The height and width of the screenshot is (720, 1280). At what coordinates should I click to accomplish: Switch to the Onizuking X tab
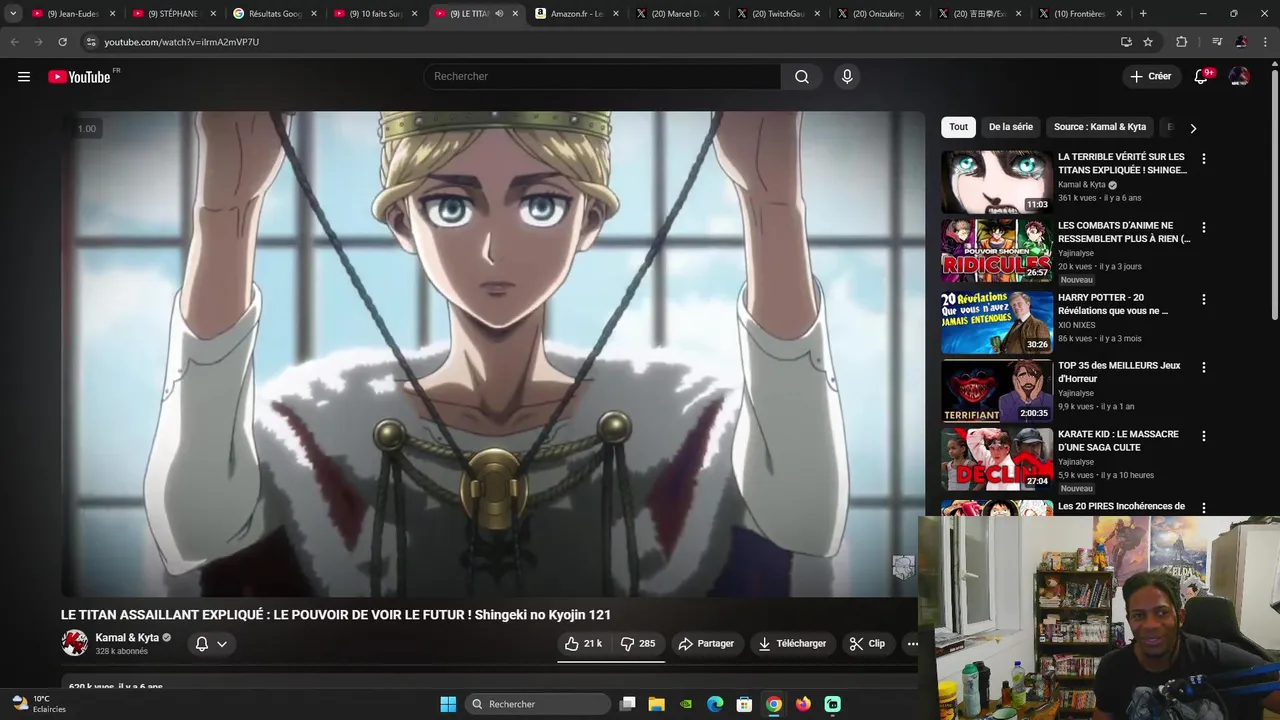[x=880, y=14]
